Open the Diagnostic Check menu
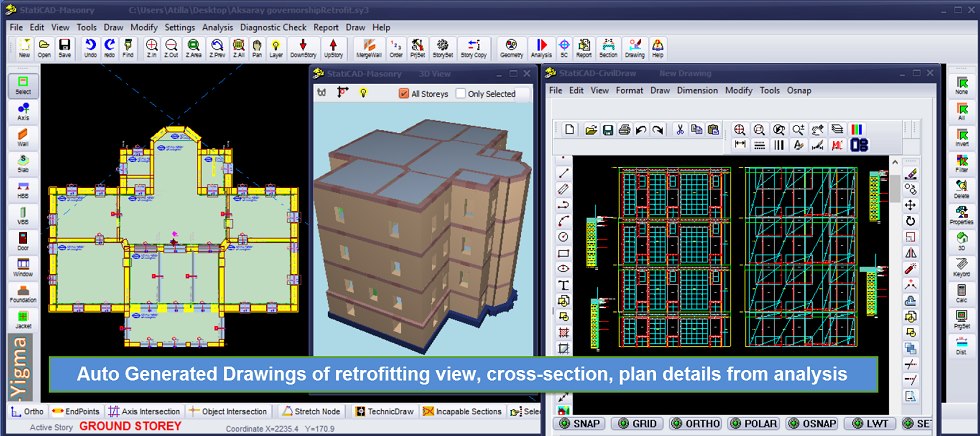 [274, 27]
